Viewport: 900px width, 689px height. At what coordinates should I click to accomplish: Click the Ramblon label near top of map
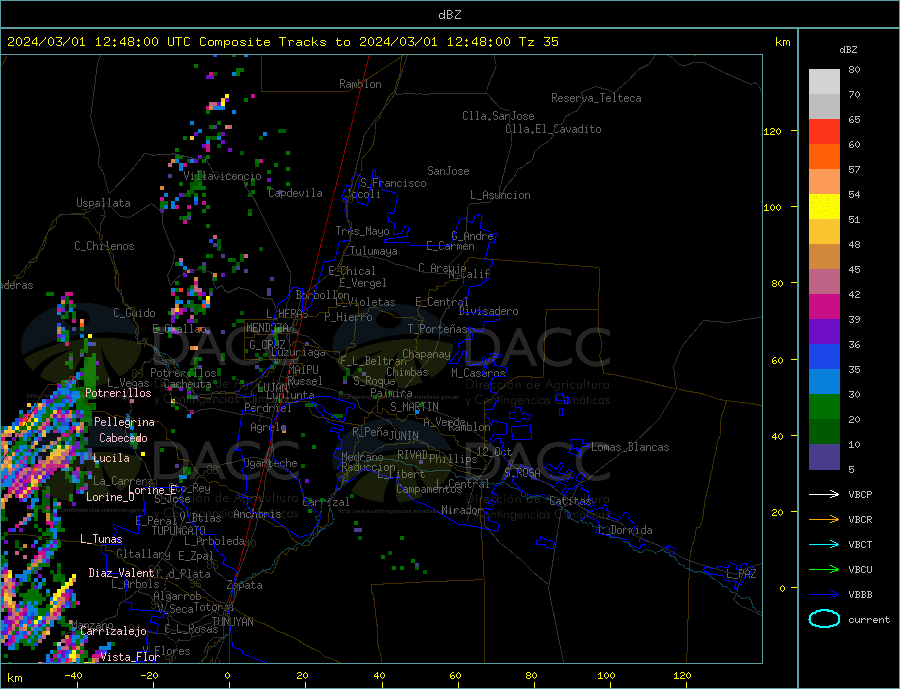click(x=360, y=84)
